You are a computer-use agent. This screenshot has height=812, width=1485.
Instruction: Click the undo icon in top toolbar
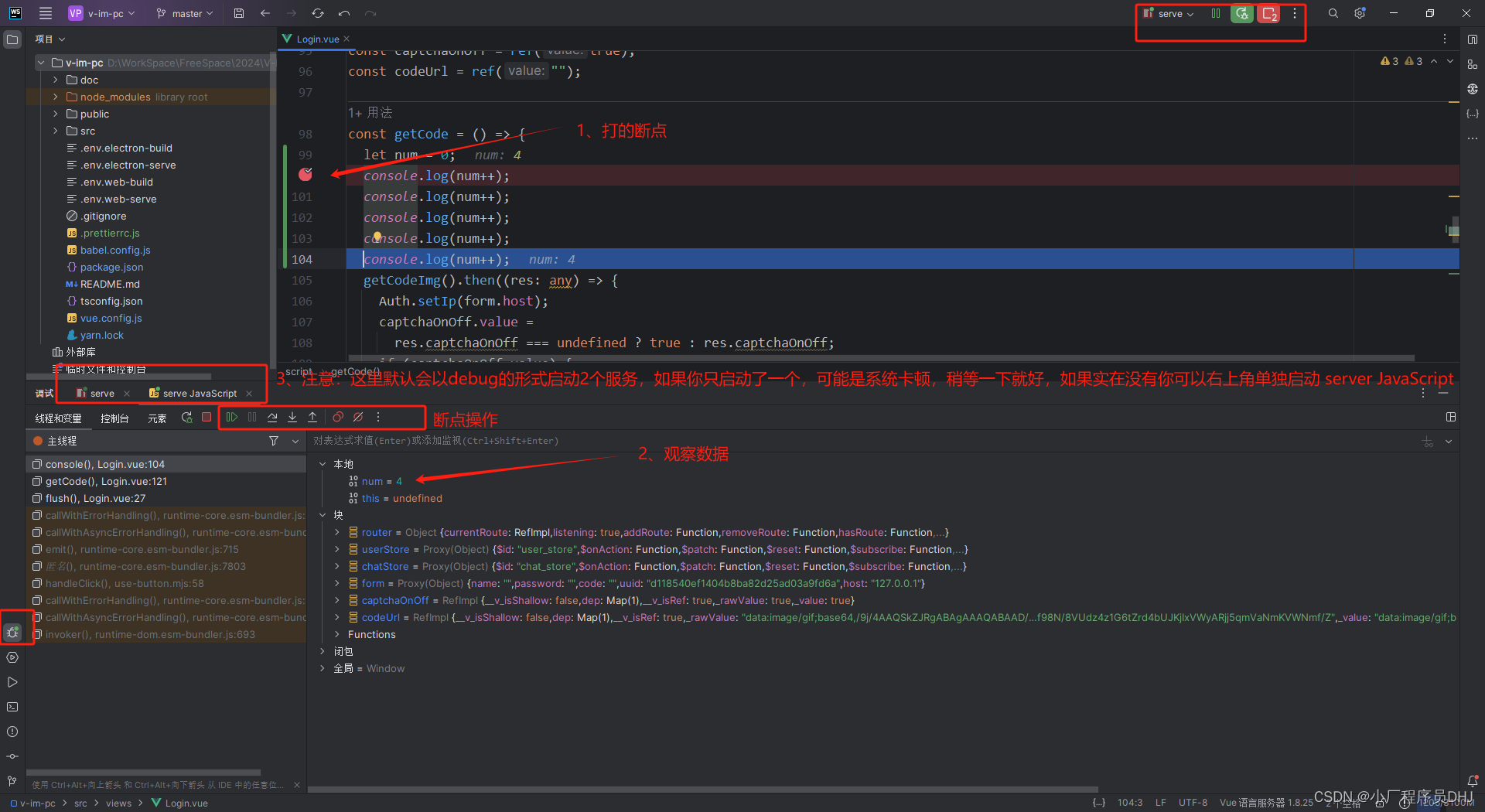pyautogui.click(x=344, y=13)
